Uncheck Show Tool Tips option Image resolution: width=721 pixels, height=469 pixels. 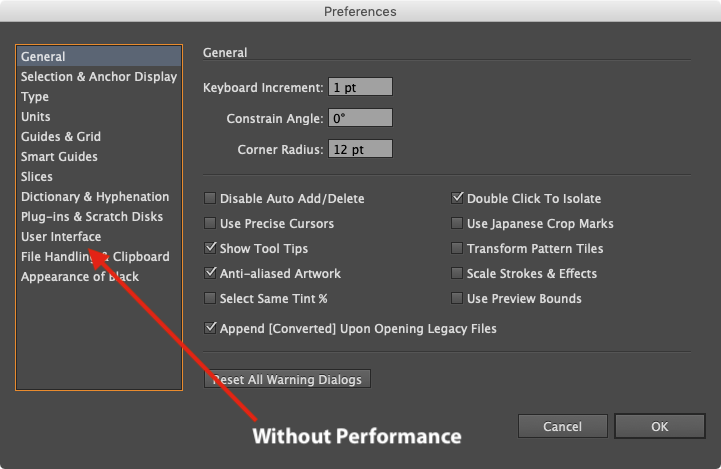pos(210,249)
